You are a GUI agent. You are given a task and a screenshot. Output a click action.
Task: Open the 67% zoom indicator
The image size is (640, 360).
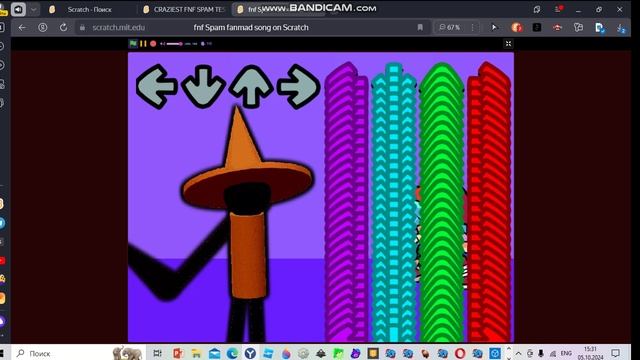[x=449, y=27]
